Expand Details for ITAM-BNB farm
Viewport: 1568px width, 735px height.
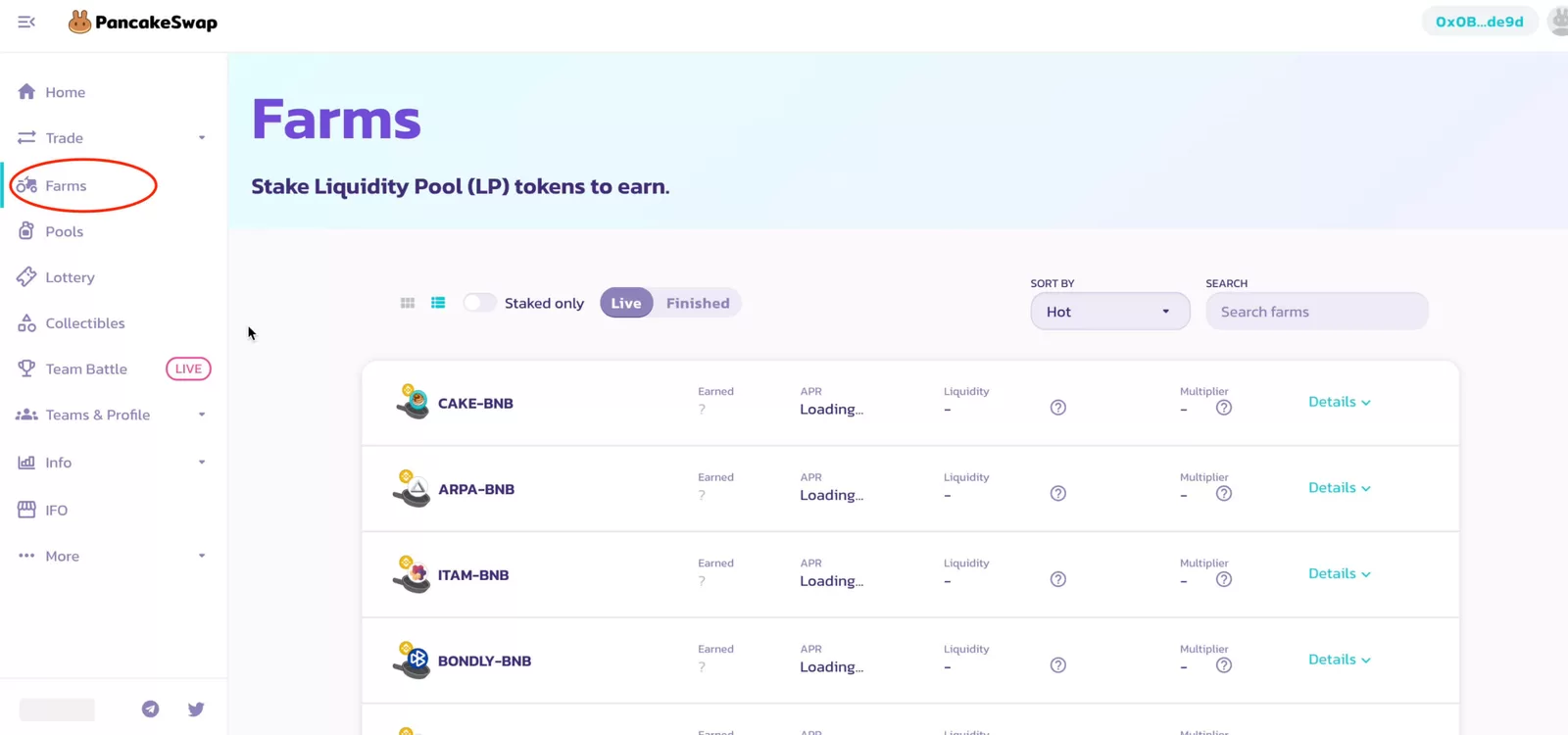click(1340, 573)
